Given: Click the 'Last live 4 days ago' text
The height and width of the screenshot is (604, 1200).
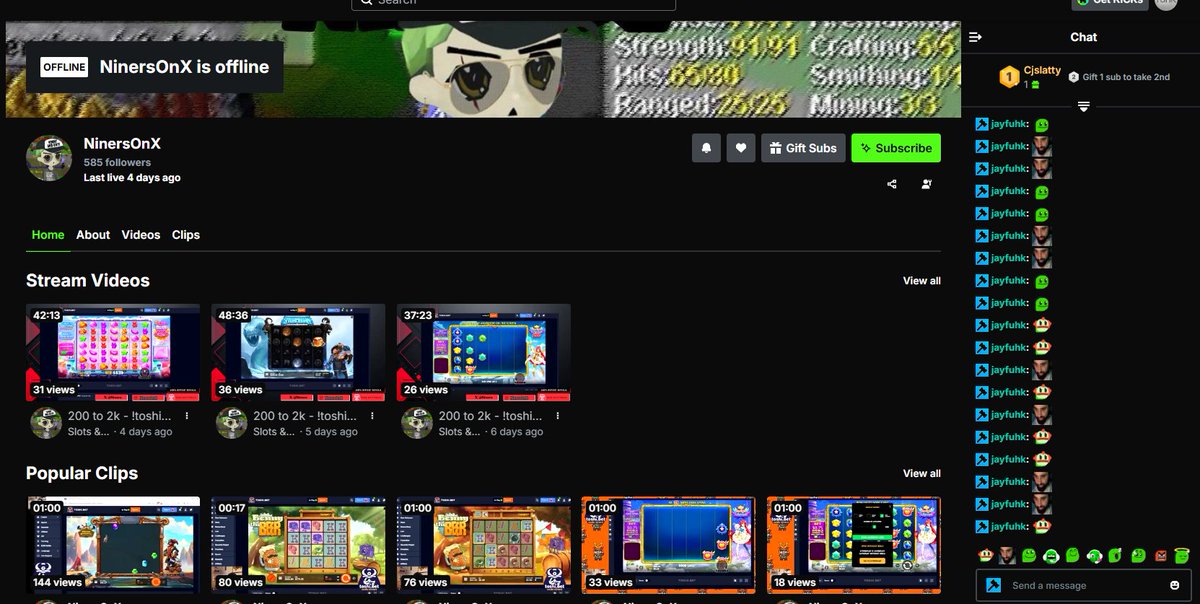Looking at the screenshot, I should coord(132,178).
